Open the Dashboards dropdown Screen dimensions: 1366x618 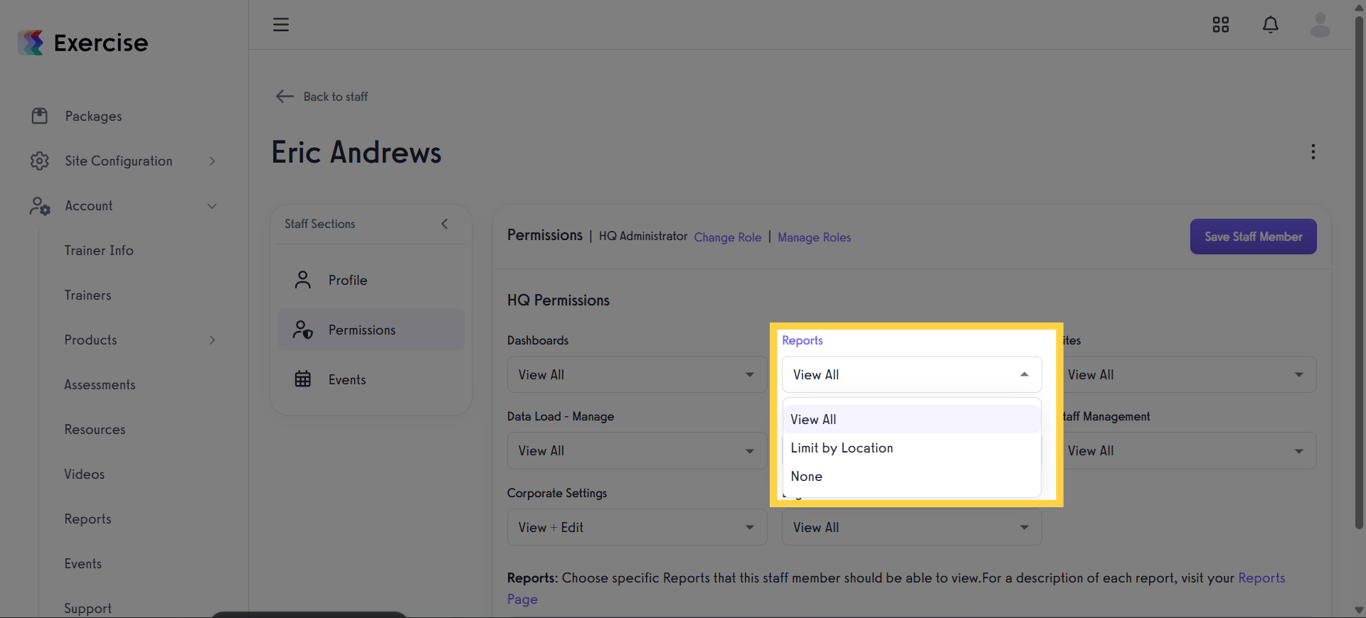click(636, 375)
